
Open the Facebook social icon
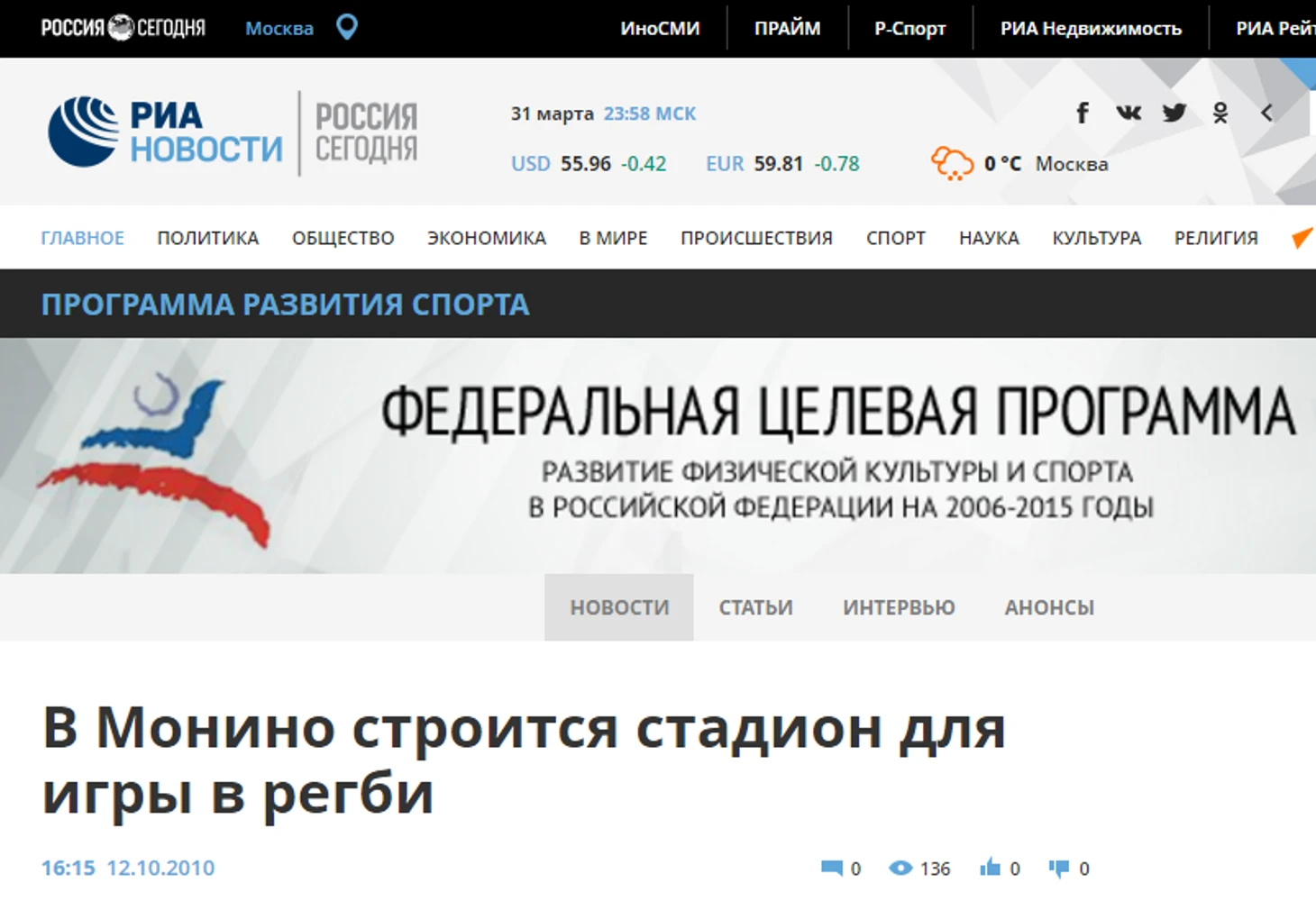click(1083, 113)
